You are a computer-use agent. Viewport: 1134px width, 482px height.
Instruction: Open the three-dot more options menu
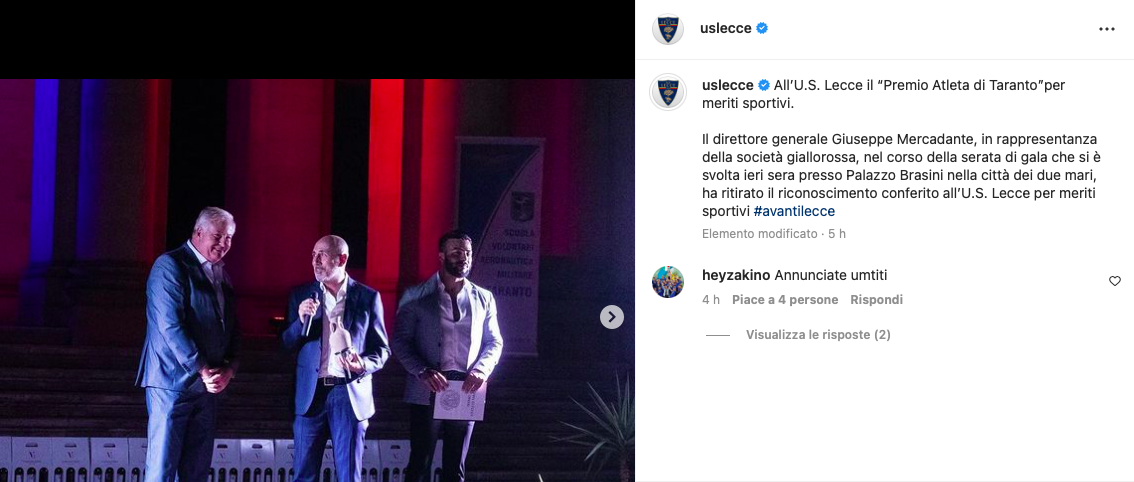[1107, 29]
